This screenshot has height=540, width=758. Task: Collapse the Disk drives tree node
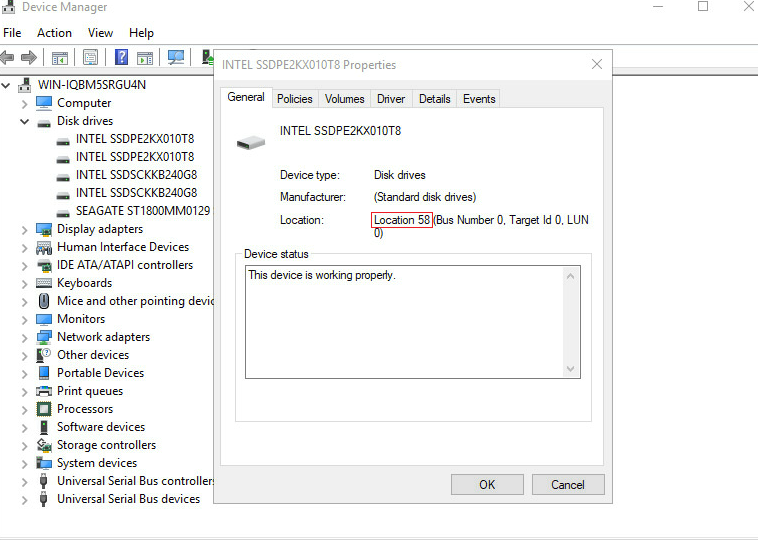coord(24,121)
